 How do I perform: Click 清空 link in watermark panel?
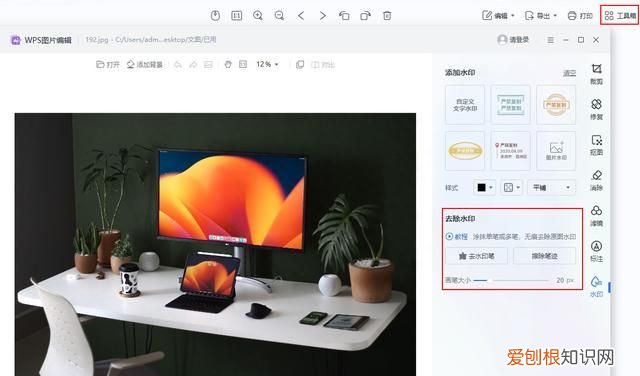click(569, 73)
